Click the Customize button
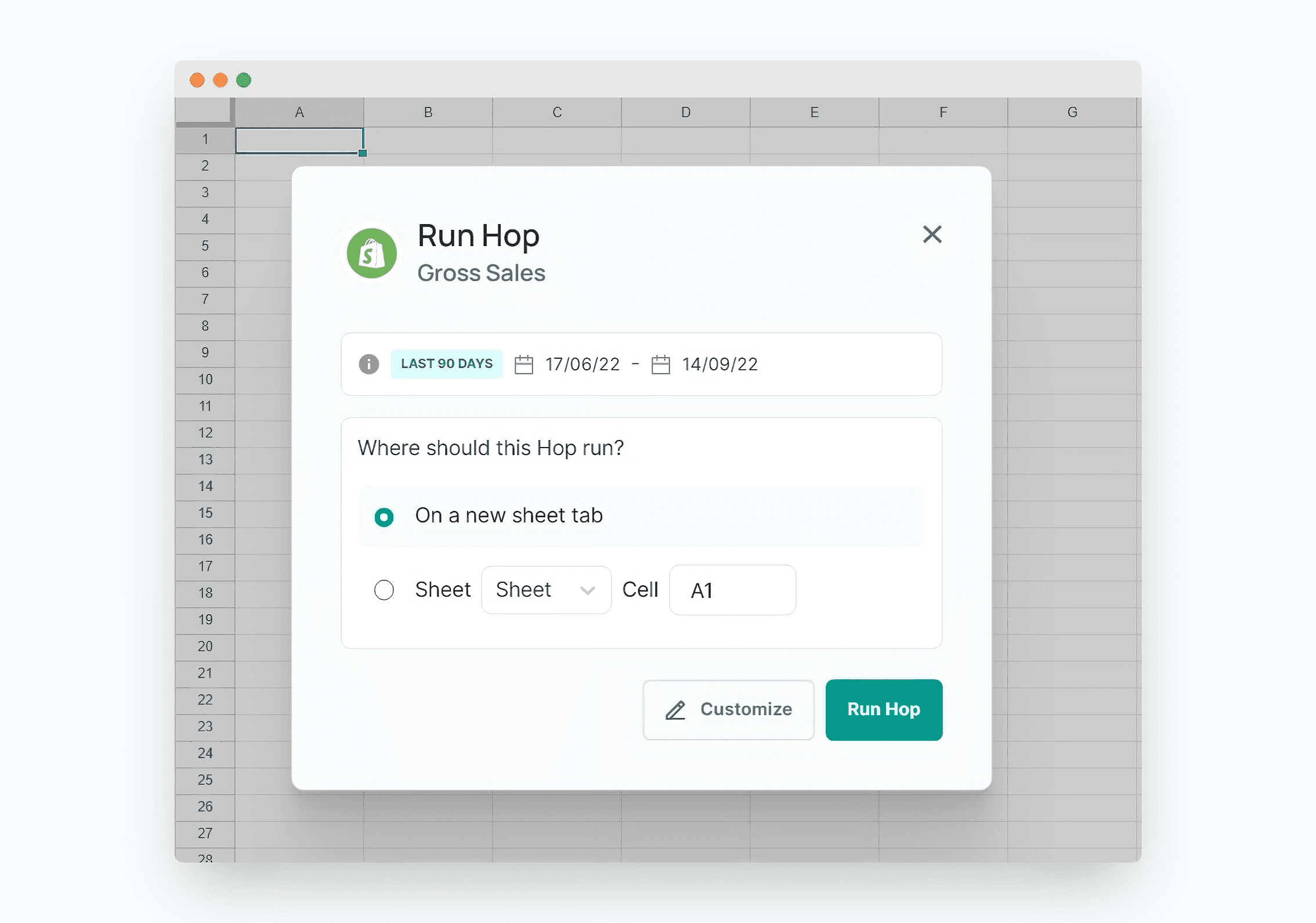The image size is (1316, 923). [x=728, y=709]
